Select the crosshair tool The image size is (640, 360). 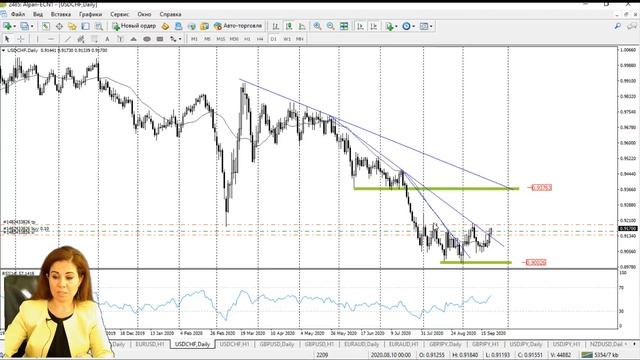click(x=21, y=39)
